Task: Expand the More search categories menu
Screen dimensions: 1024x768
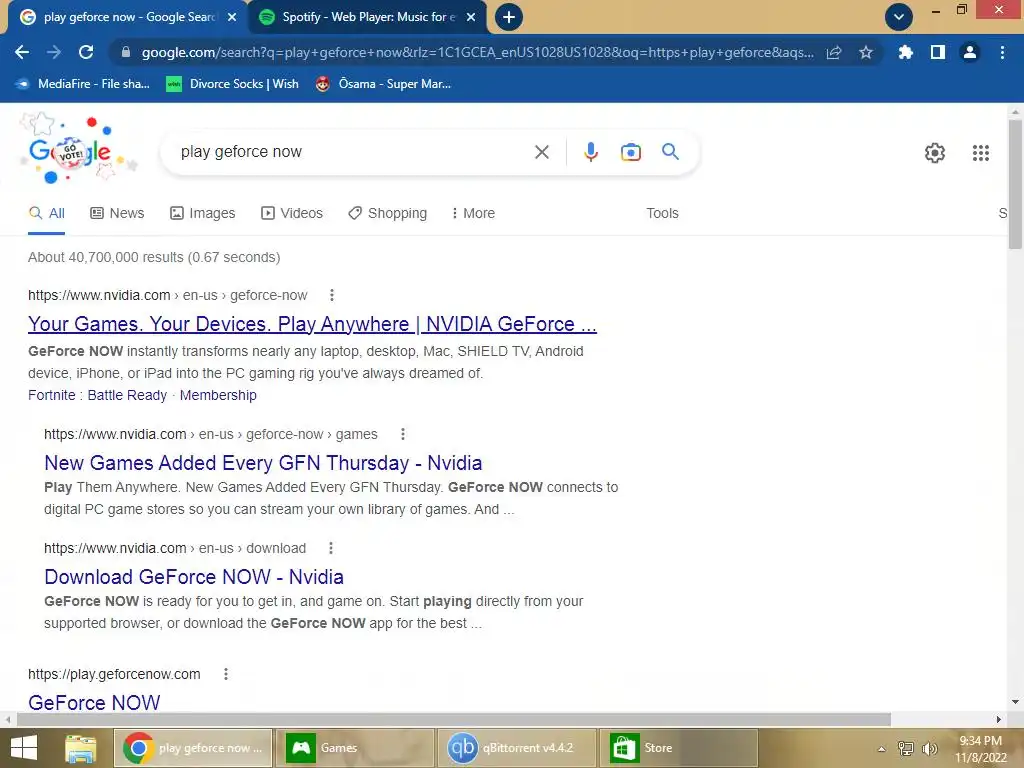Action: pyautogui.click(x=473, y=214)
